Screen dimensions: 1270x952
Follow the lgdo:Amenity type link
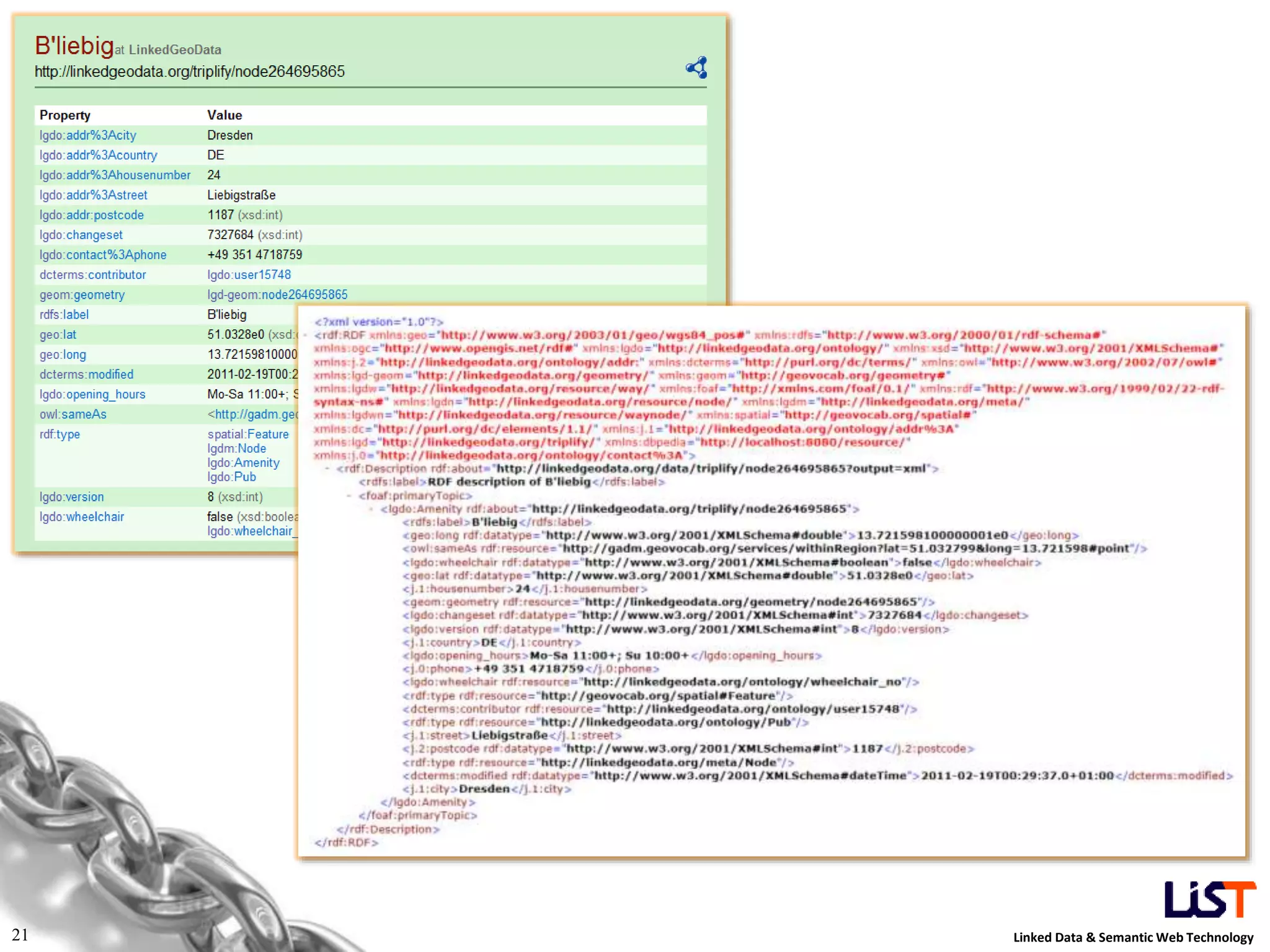coord(243,462)
